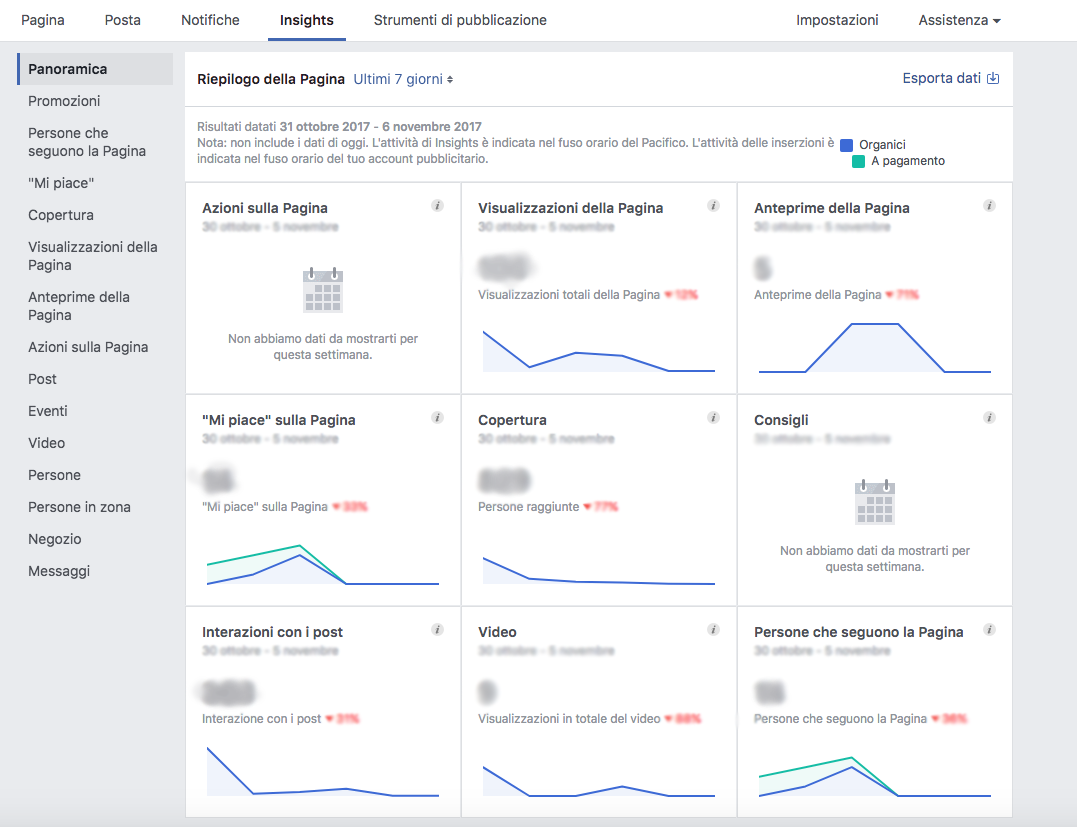Select Panoramica in the sidebar

click(95, 69)
